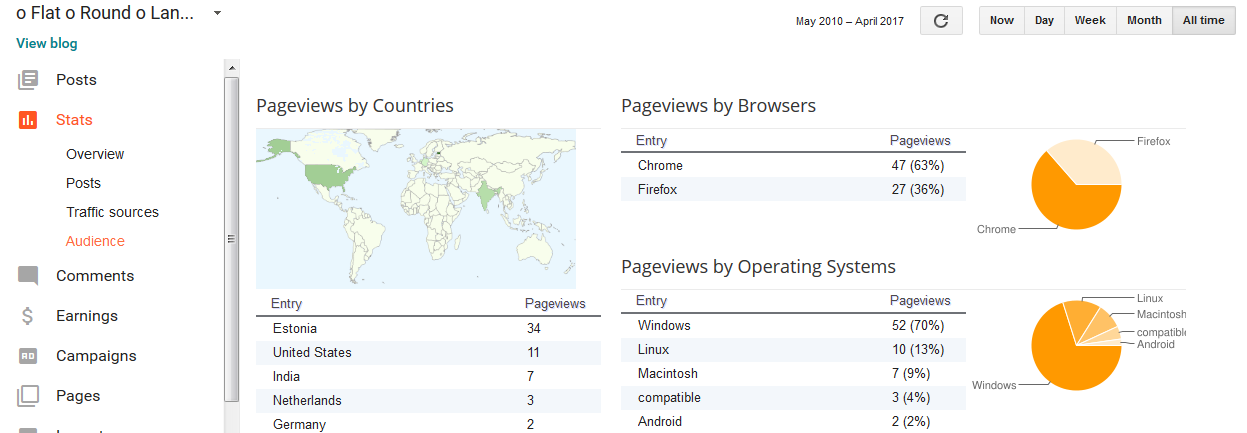Click the Android operating system row
Screen dimensions: 1247x433
[x=794, y=421]
